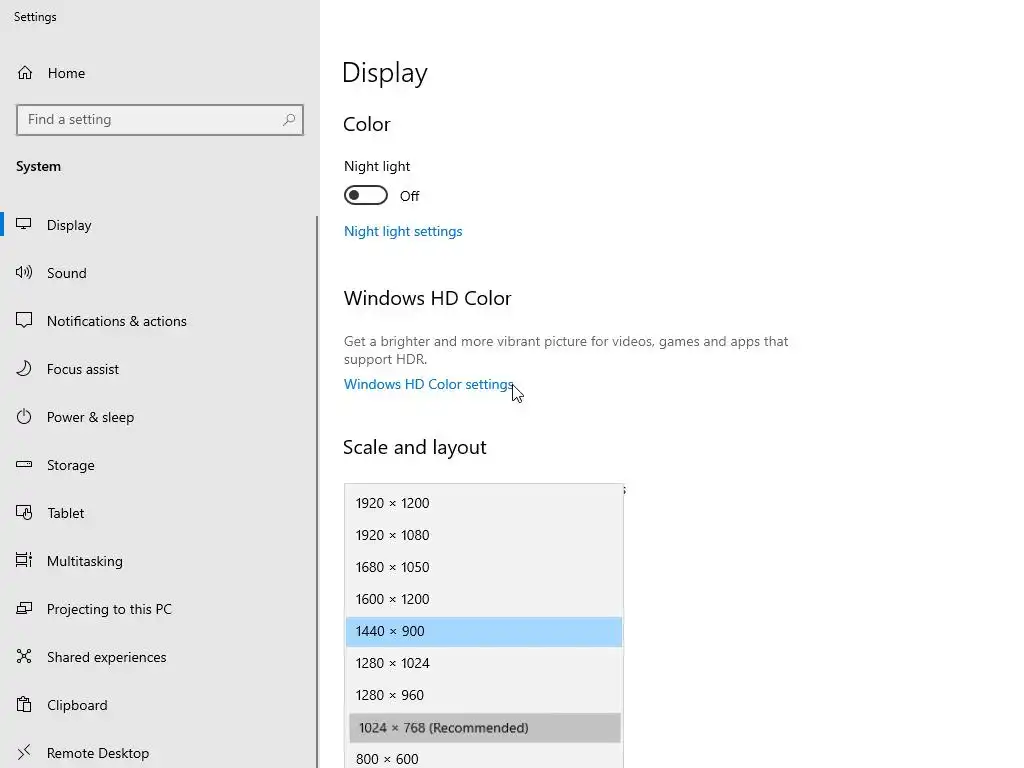Select 1680 × 1050 resolution
This screenshot has height=768, width=1024.
484,567
